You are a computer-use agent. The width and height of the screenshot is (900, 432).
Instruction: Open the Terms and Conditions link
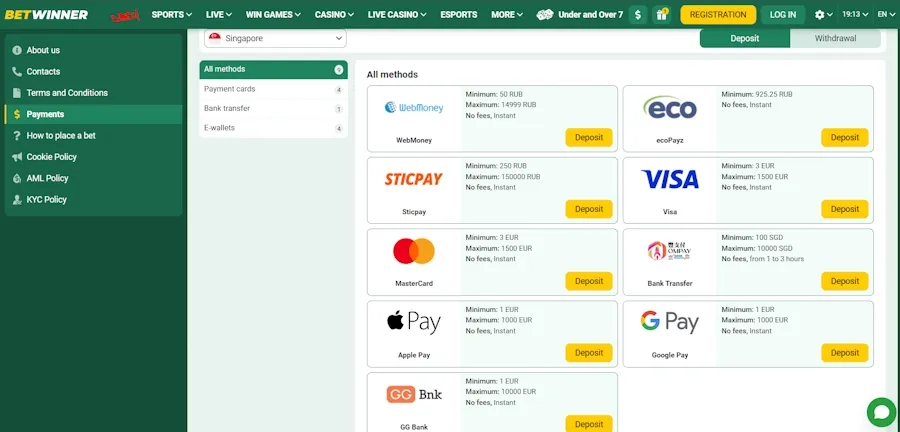pos(67,93)
